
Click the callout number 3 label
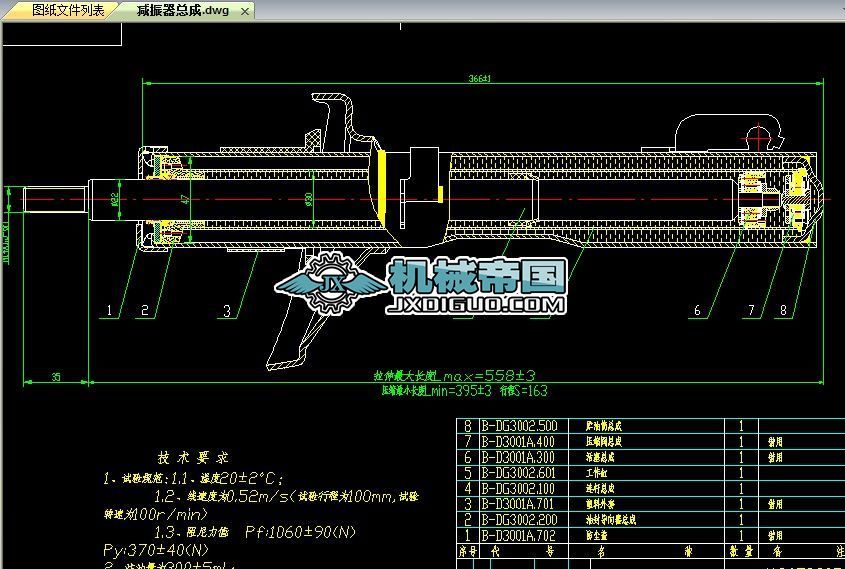(x=227, y=311)
